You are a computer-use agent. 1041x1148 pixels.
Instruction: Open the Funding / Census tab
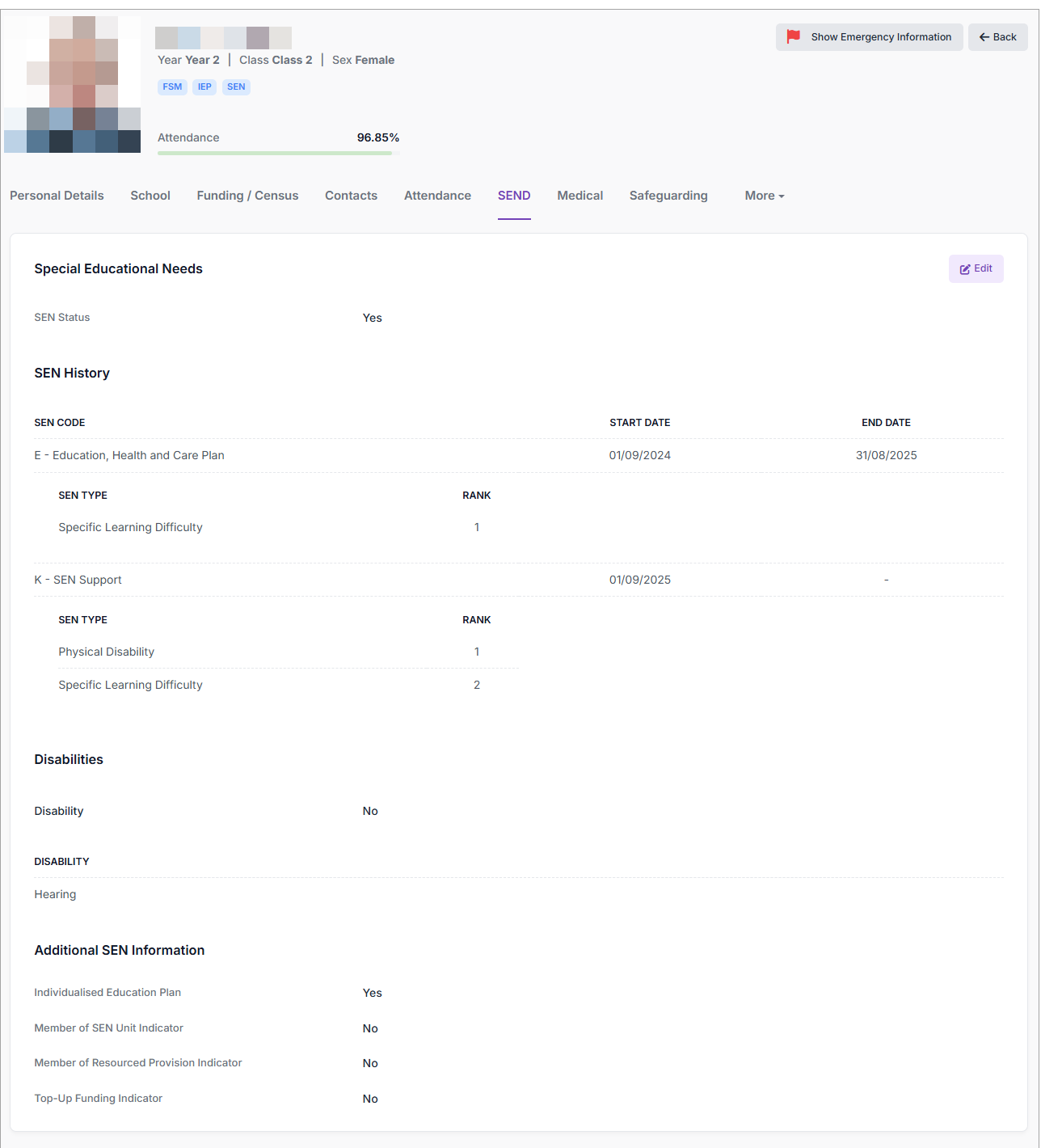247,196
